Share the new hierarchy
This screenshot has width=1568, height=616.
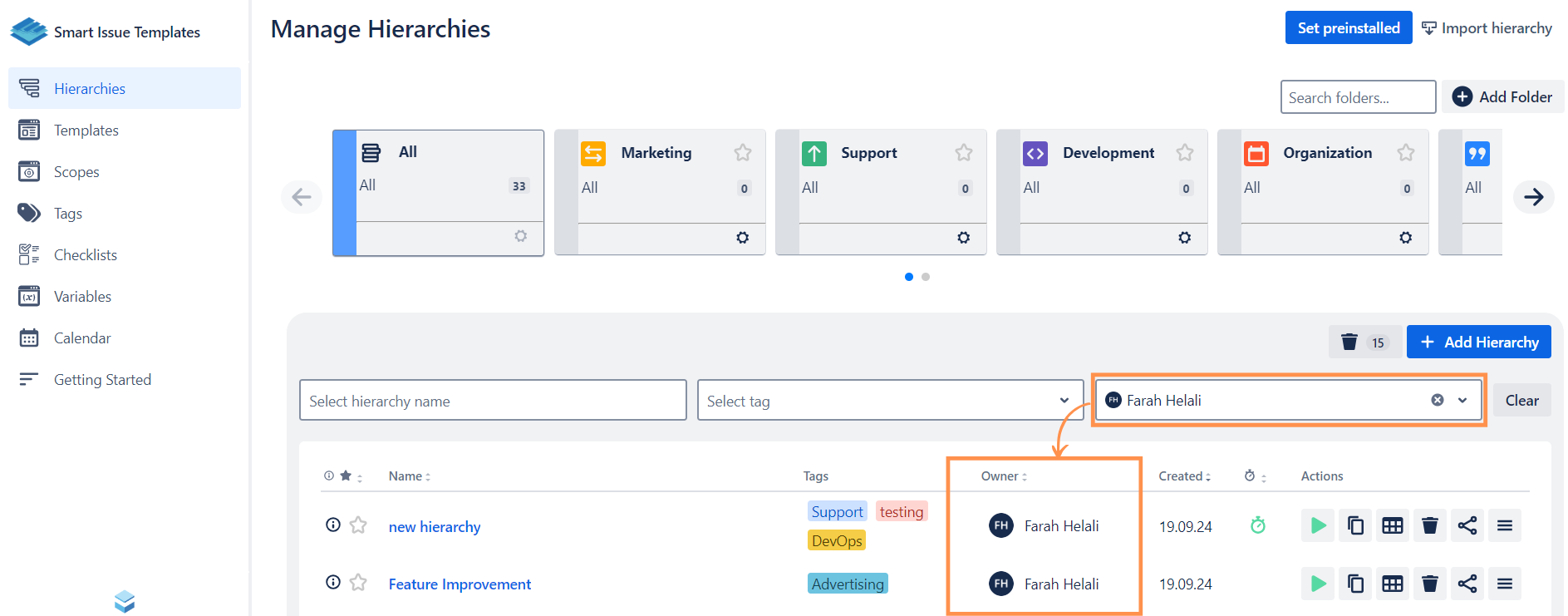point(1467,525)
